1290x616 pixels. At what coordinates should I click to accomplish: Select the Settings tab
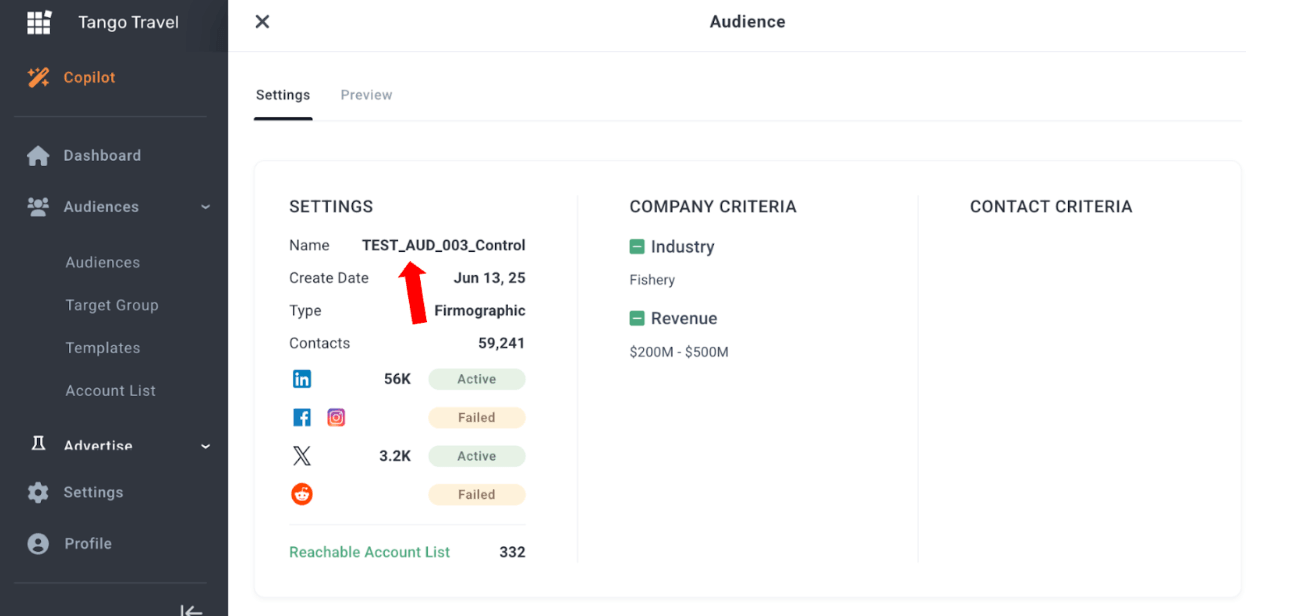click(x=283, y=94)
